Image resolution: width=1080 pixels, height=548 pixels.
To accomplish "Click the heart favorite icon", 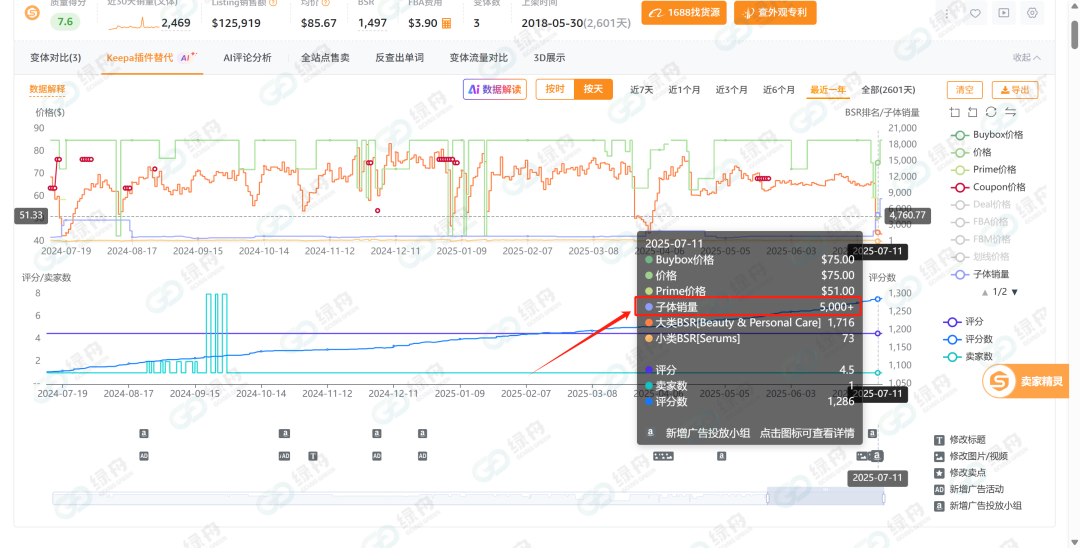I will 975,13.
